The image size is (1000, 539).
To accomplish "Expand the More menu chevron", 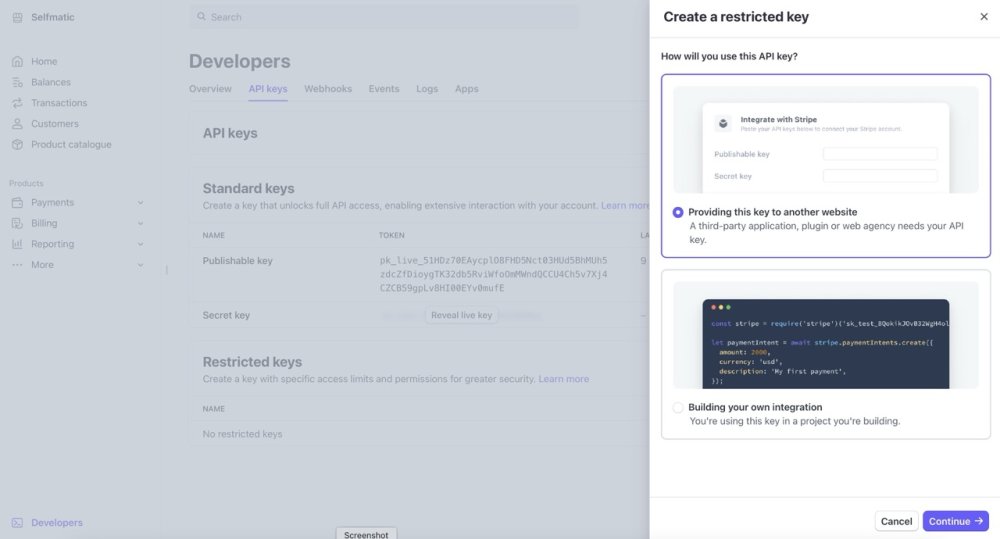I will point(140,265).
